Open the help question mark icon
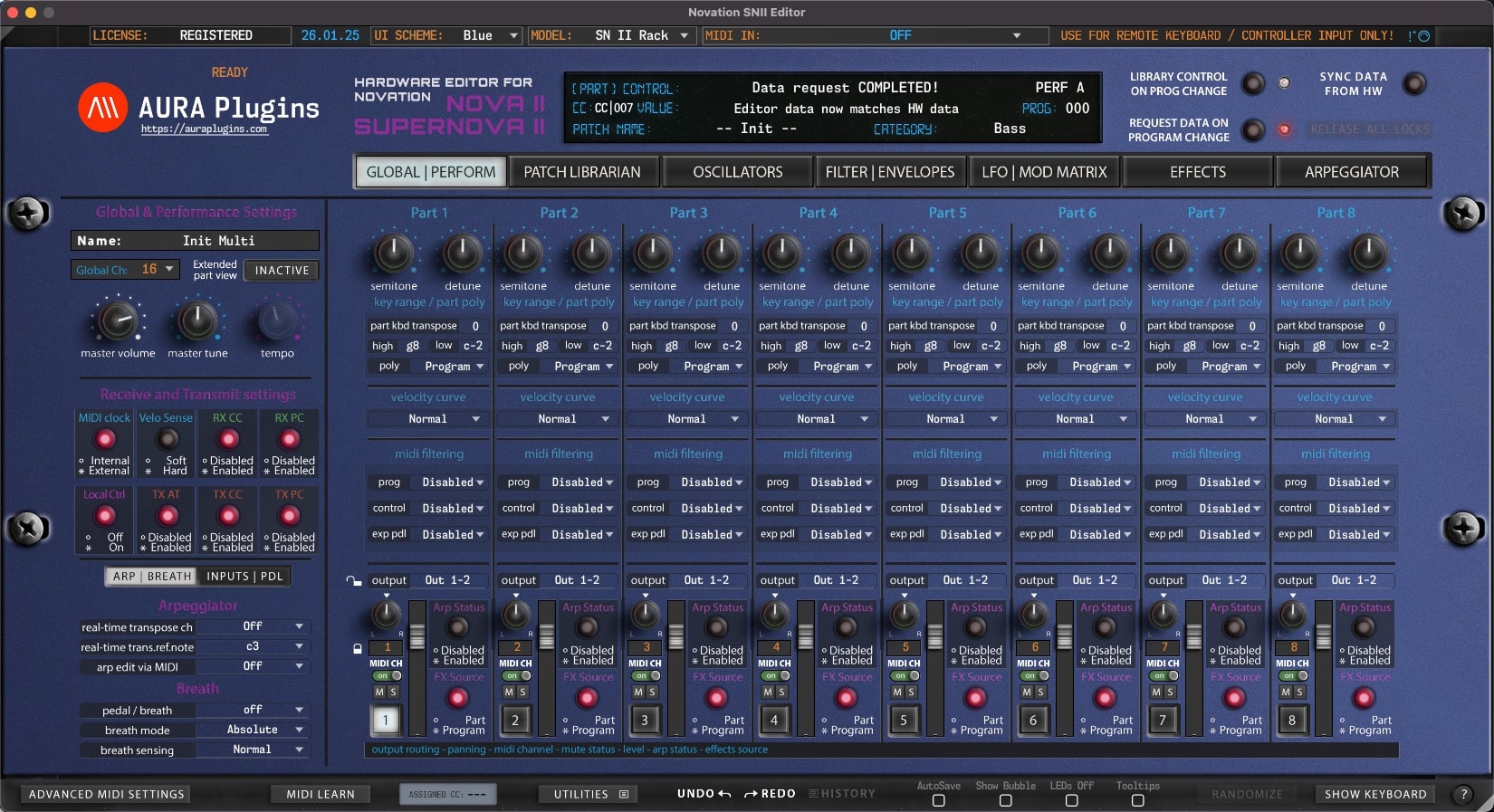Screen dimensions: 1494x812 (x=1463, y=794)
